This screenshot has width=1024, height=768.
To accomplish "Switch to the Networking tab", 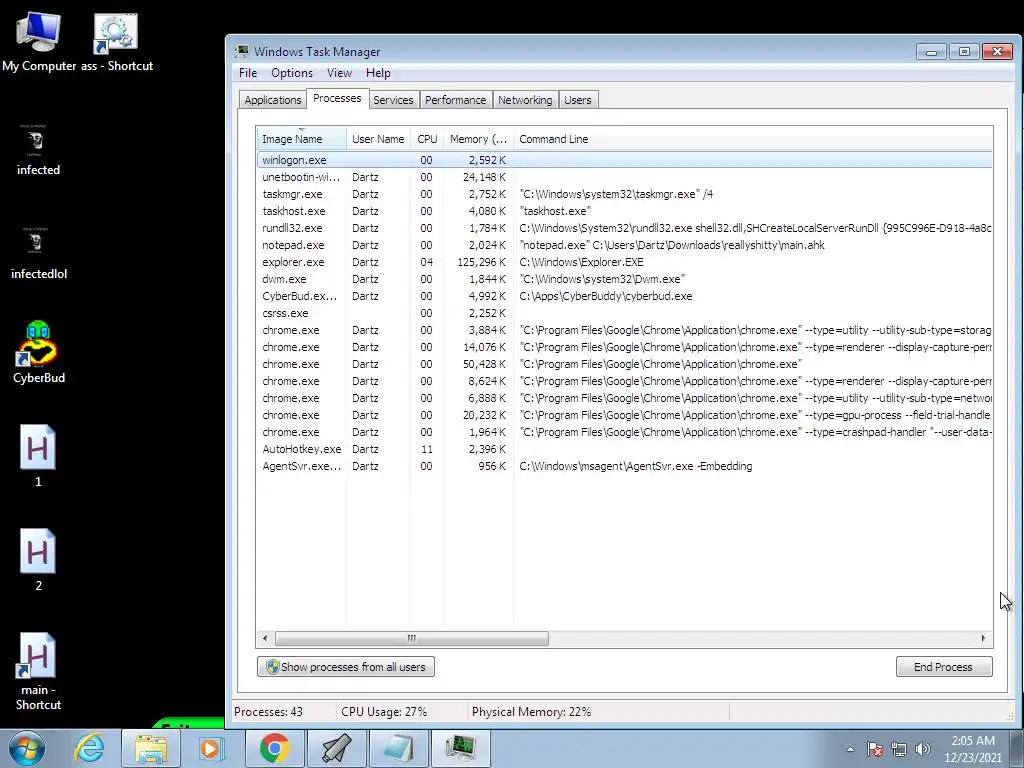I will coord(525,100).
